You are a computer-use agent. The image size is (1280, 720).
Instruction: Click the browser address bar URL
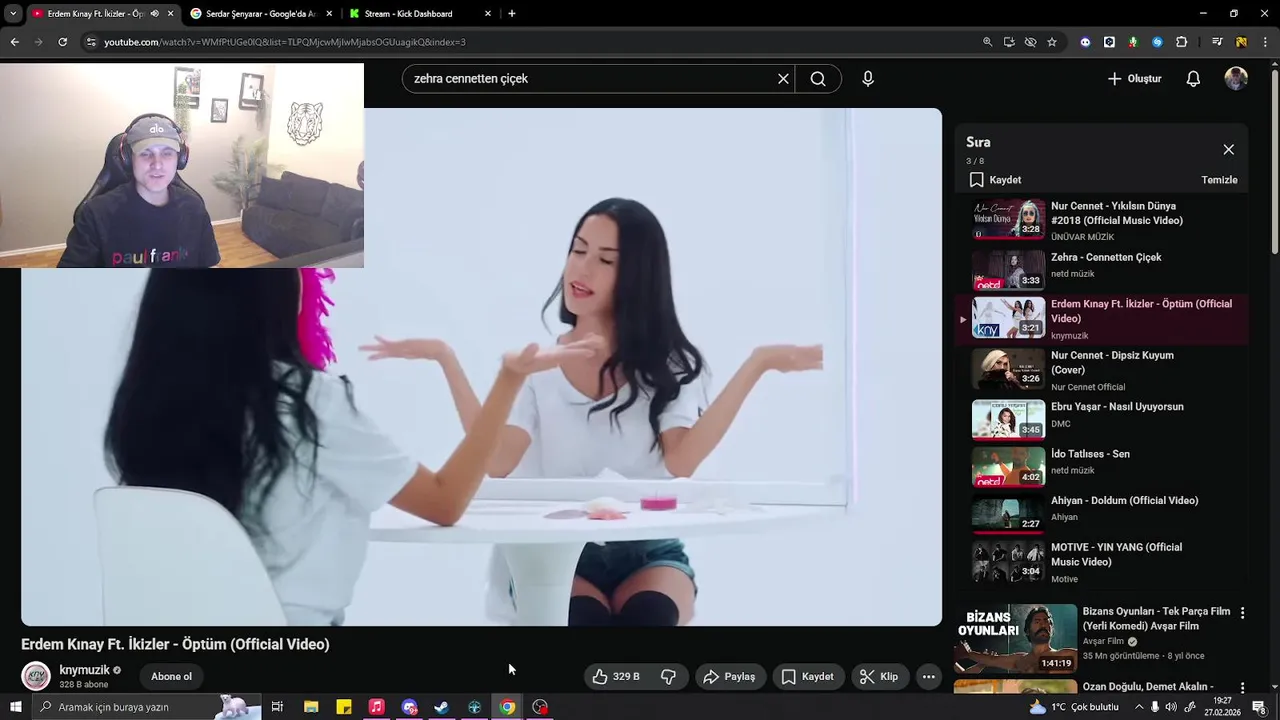tap(285, 42)
